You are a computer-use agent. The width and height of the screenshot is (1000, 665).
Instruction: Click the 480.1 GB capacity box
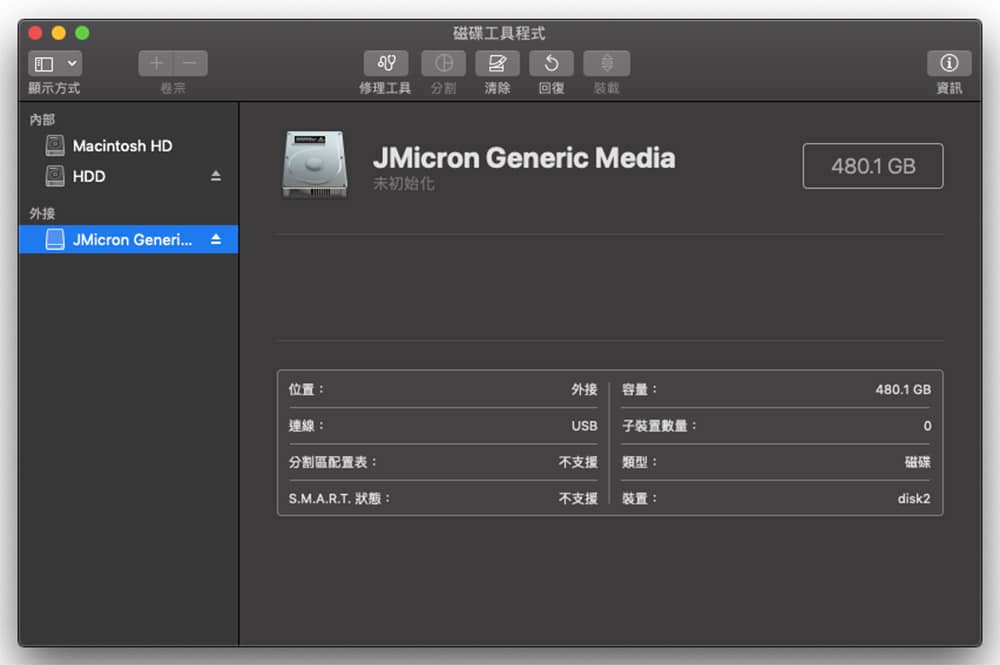(872, 166)
